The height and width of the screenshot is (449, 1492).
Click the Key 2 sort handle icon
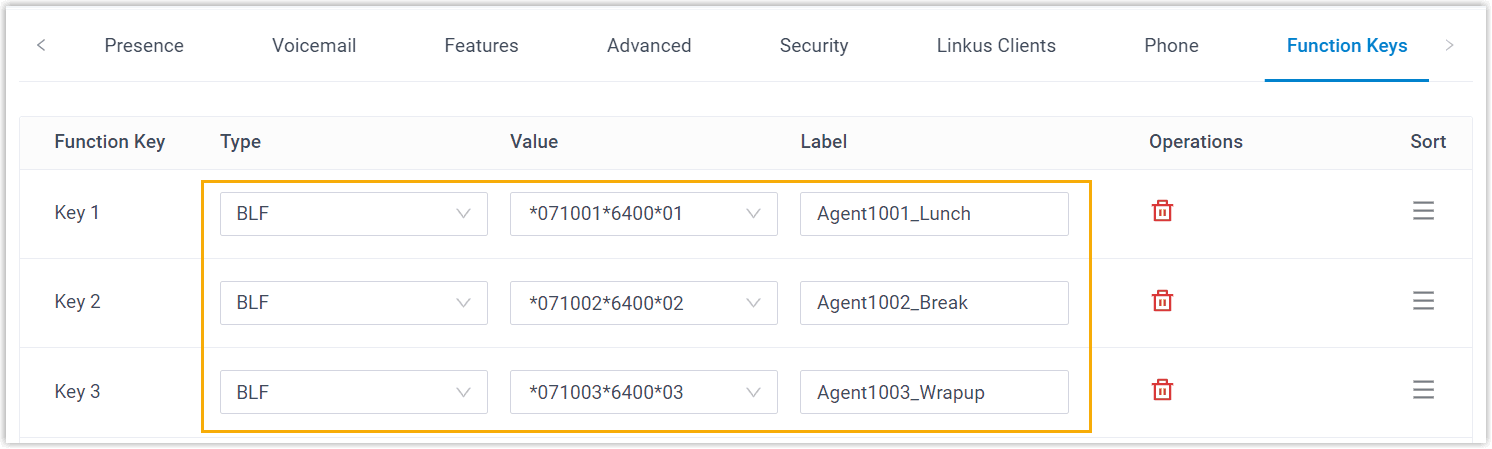[1424, 301]
